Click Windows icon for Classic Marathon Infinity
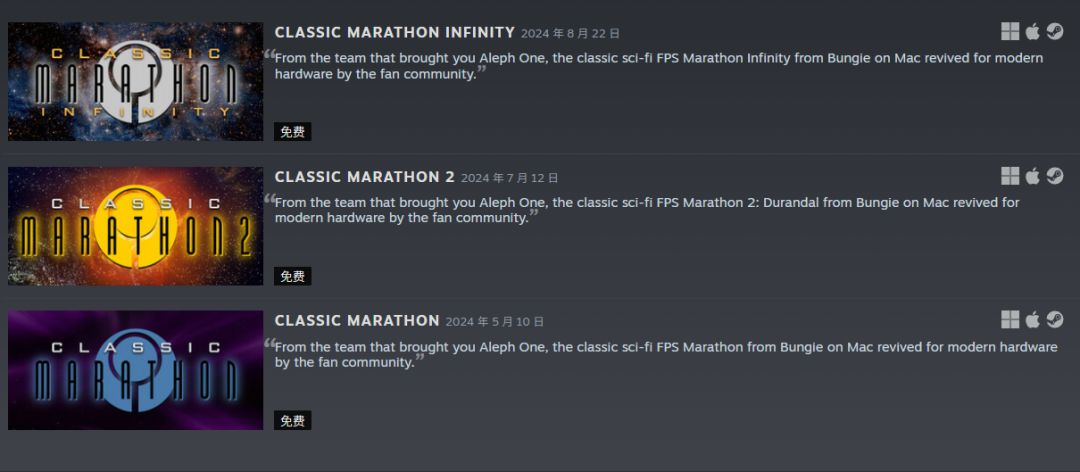The image size is (1080, 472). 1010,32
